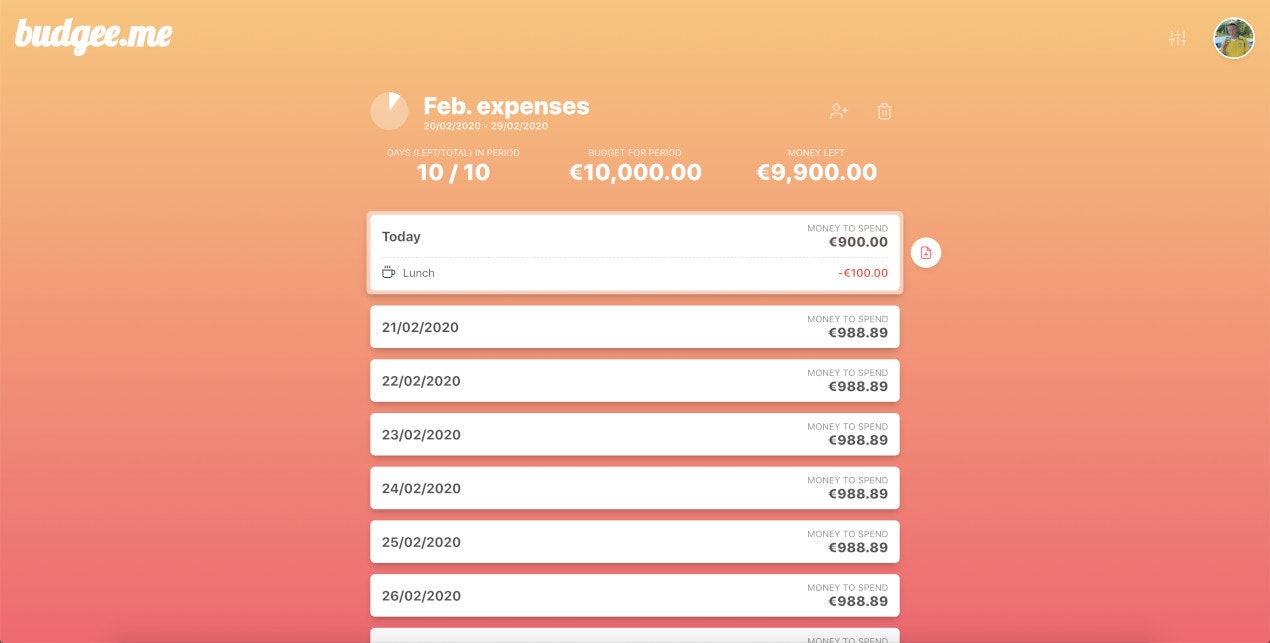The image size is (1270, 643).
Task: Click the add person share icon
Action: [839, 111]
